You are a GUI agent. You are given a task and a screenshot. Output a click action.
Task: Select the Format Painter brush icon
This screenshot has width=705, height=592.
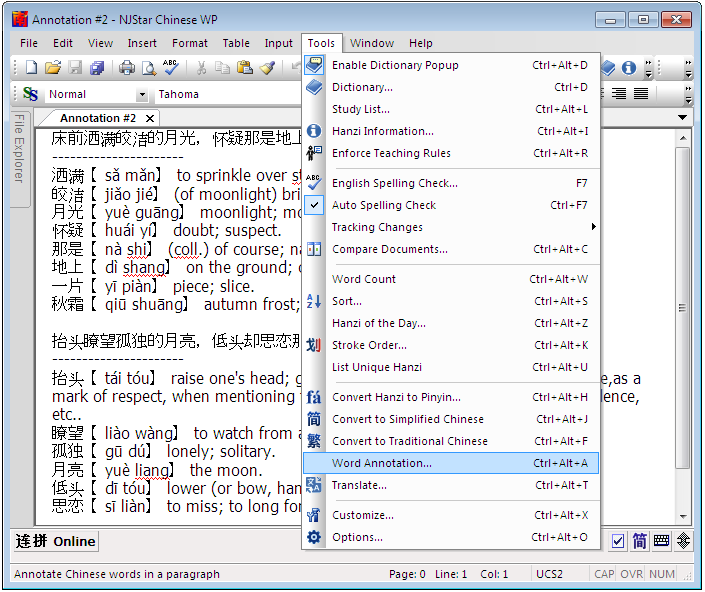click(267, 68)
